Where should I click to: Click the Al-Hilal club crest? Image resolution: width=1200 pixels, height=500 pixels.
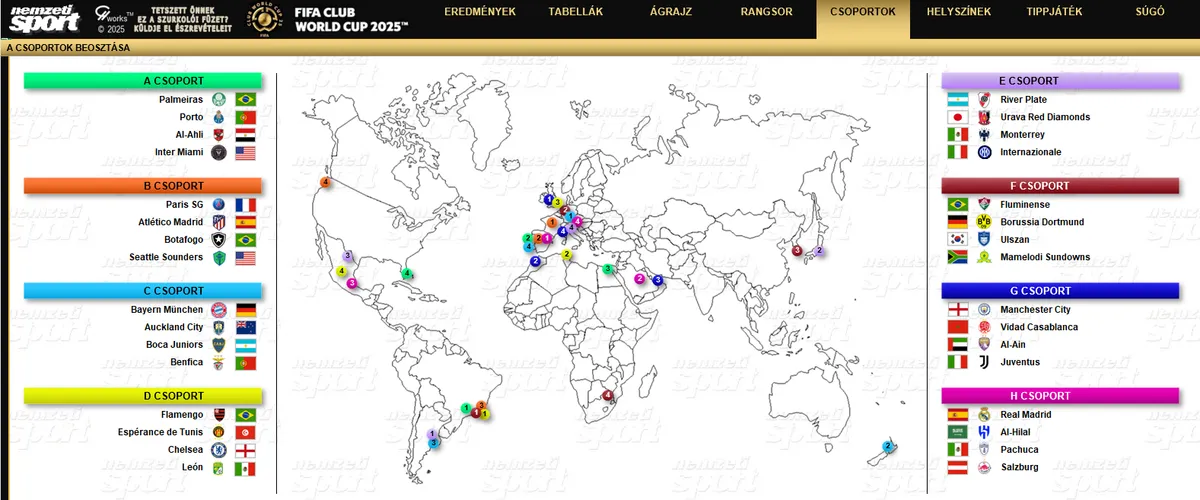pyautogui.click(x=984, y=432)
